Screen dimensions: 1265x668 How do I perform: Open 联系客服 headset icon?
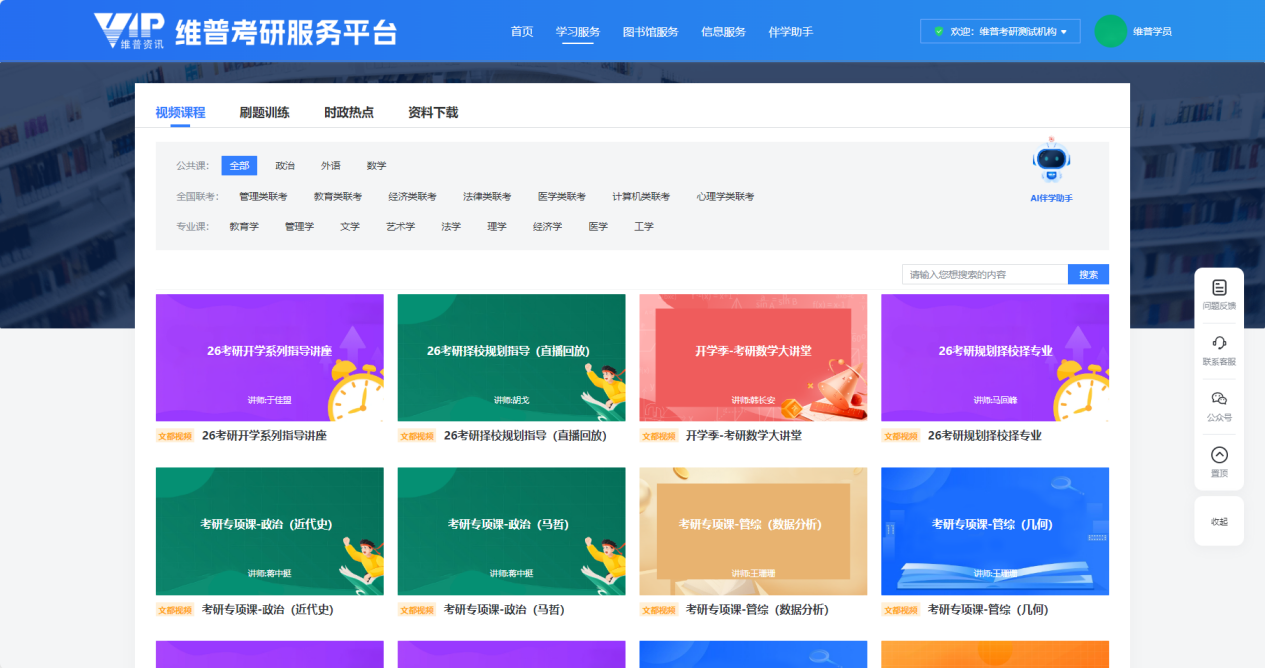coord(1219,343)
